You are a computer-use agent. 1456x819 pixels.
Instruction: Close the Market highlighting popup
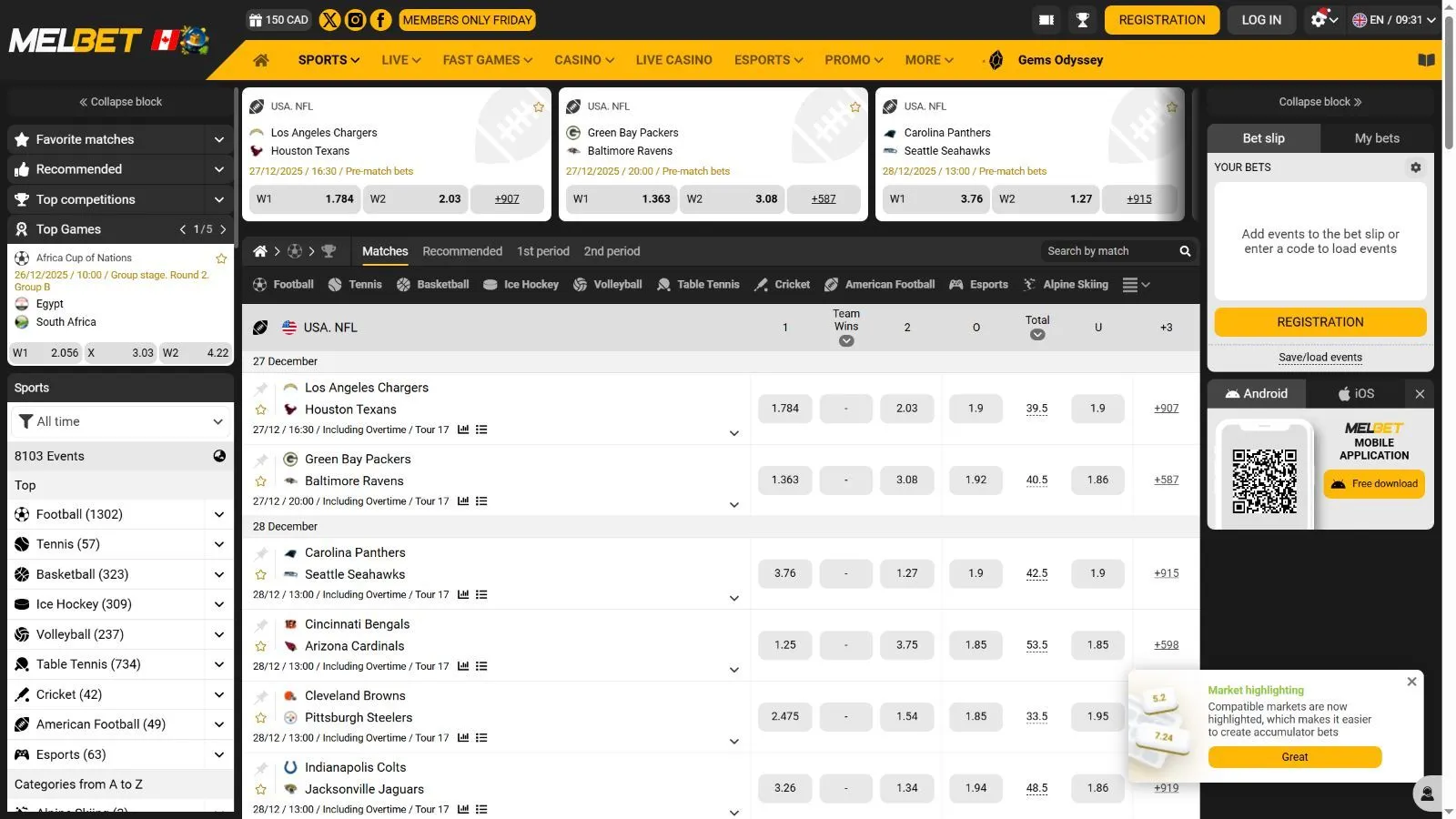coord(1411,682)
